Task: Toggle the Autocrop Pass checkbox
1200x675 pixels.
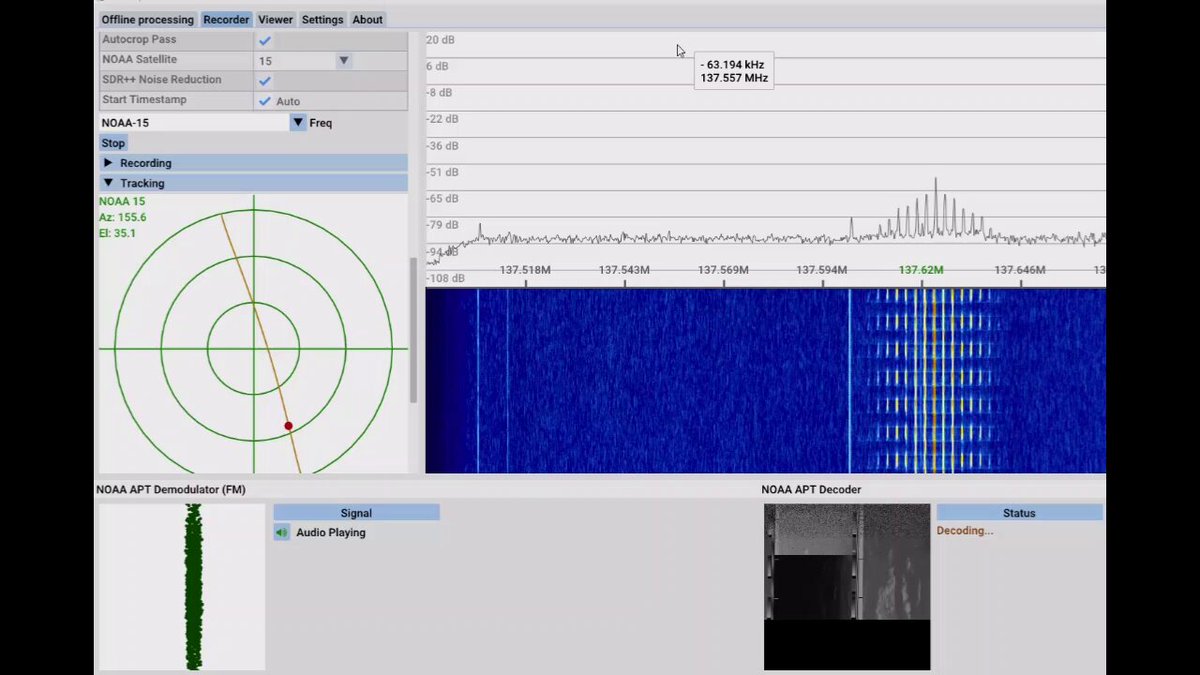Action: (x=265, y=41)
